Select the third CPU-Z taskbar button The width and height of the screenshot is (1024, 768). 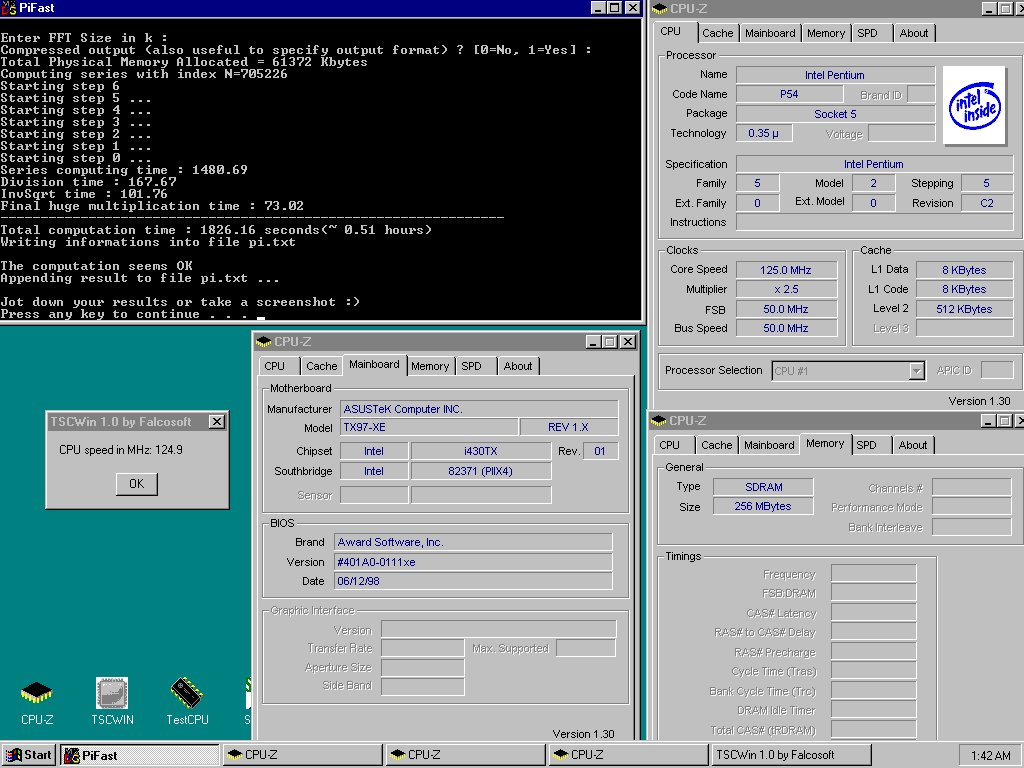pos(630,755)
